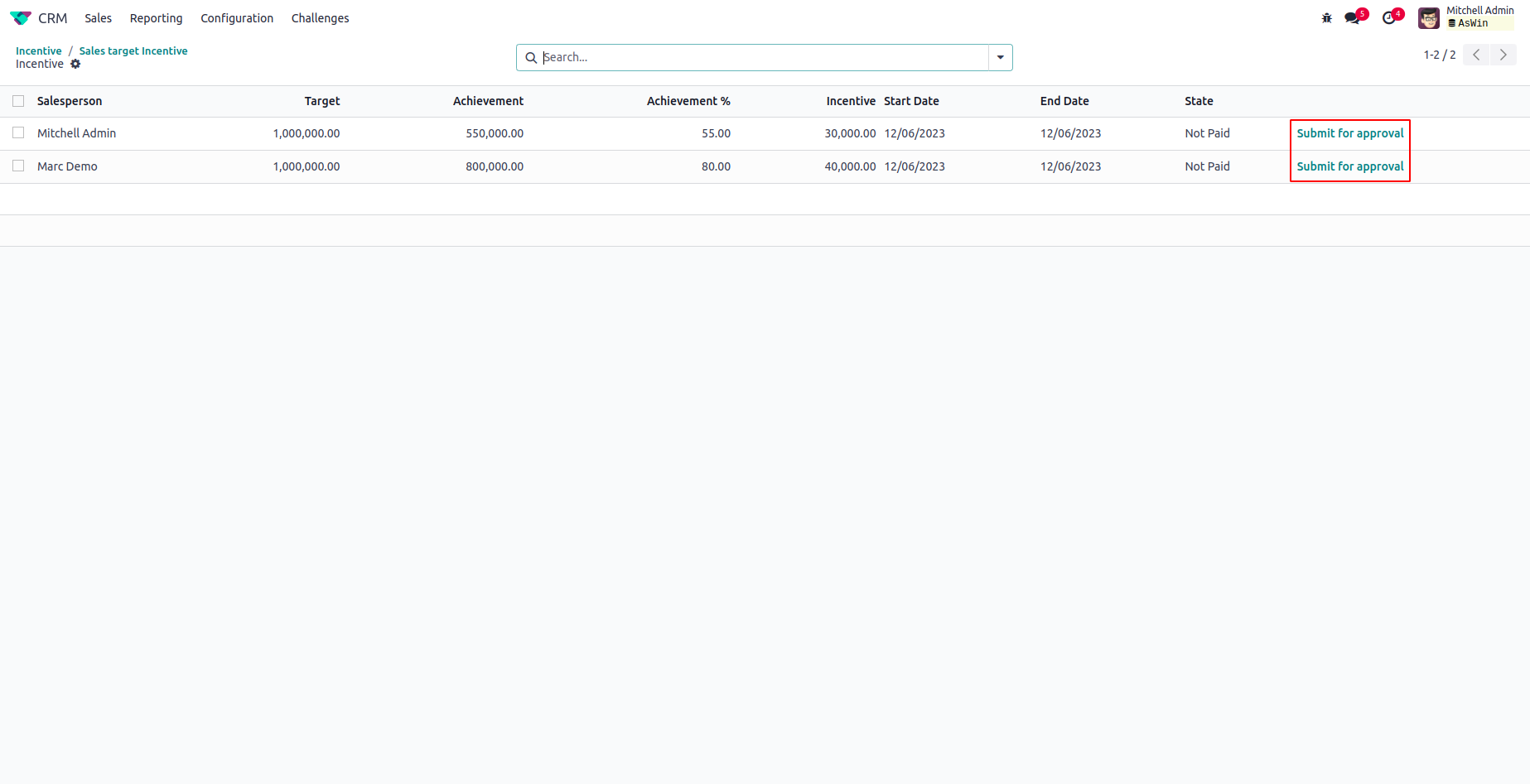Screen dimensions: 1530x784
Task: Submit Marc Demo's incentive for approval
Action: point(1350,166)
